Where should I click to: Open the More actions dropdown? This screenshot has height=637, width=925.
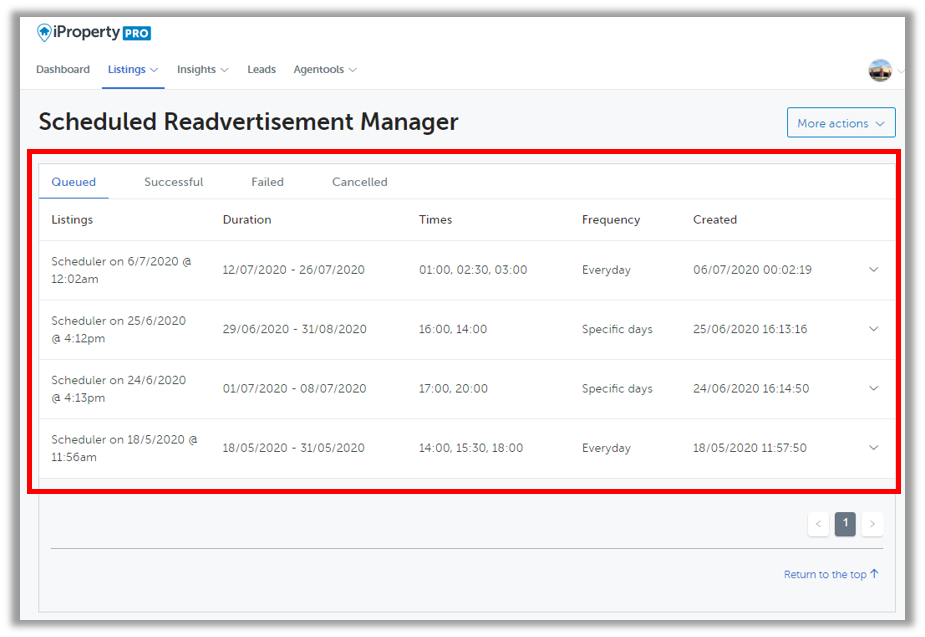coord(840,123)
